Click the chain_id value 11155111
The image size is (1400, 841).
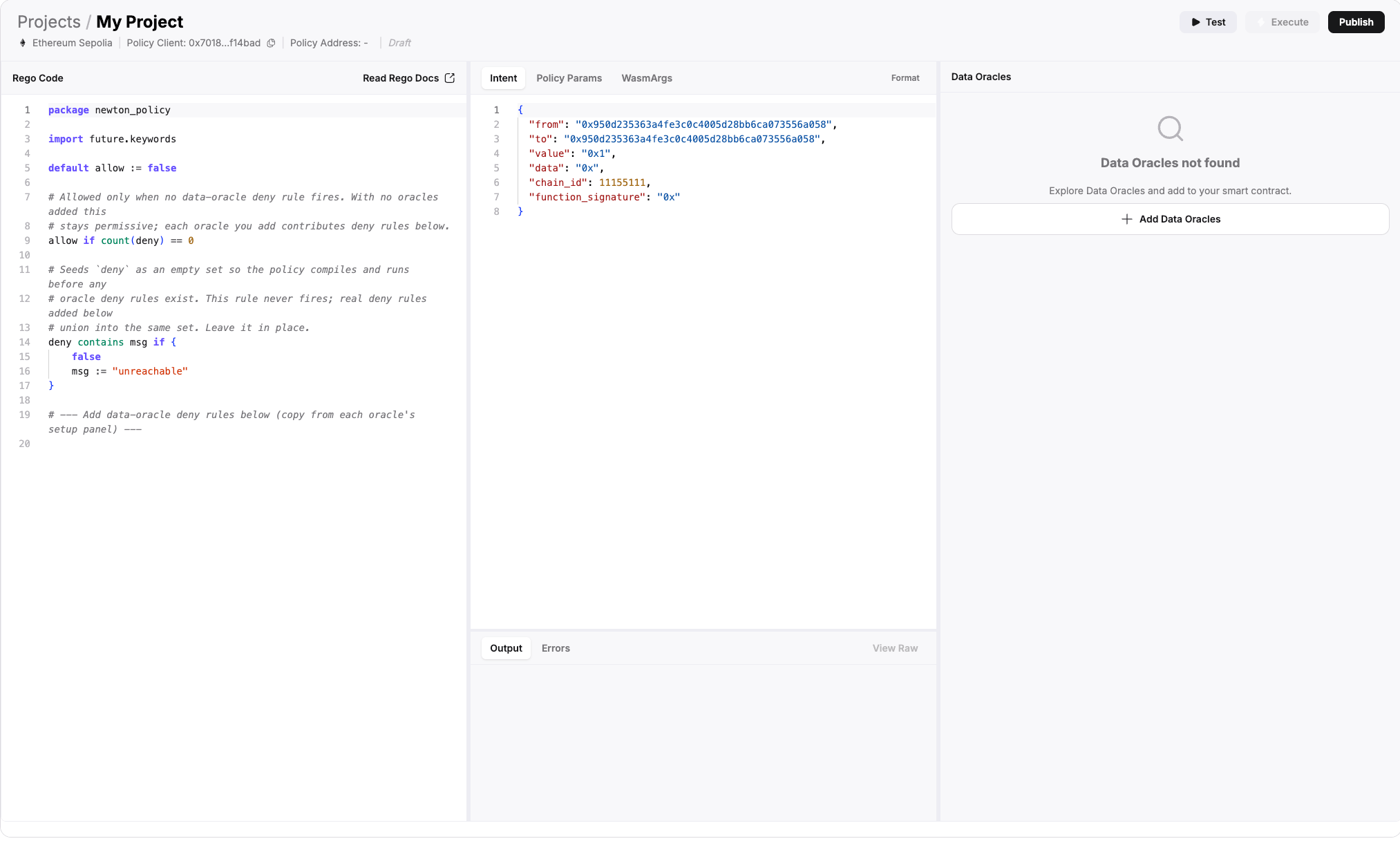[x=622, y=182]
